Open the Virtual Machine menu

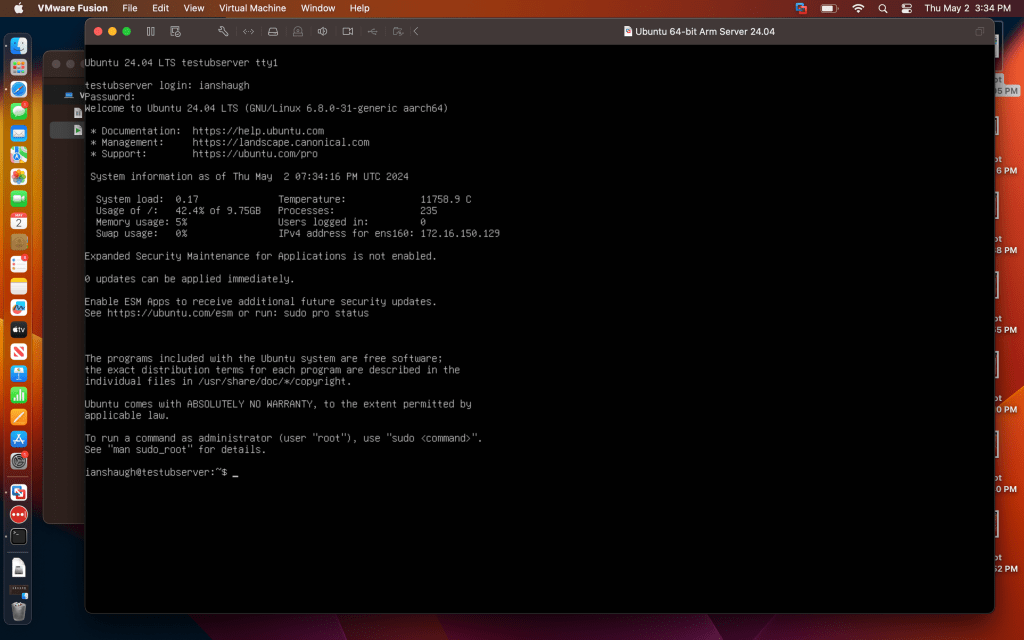(252, 8)
